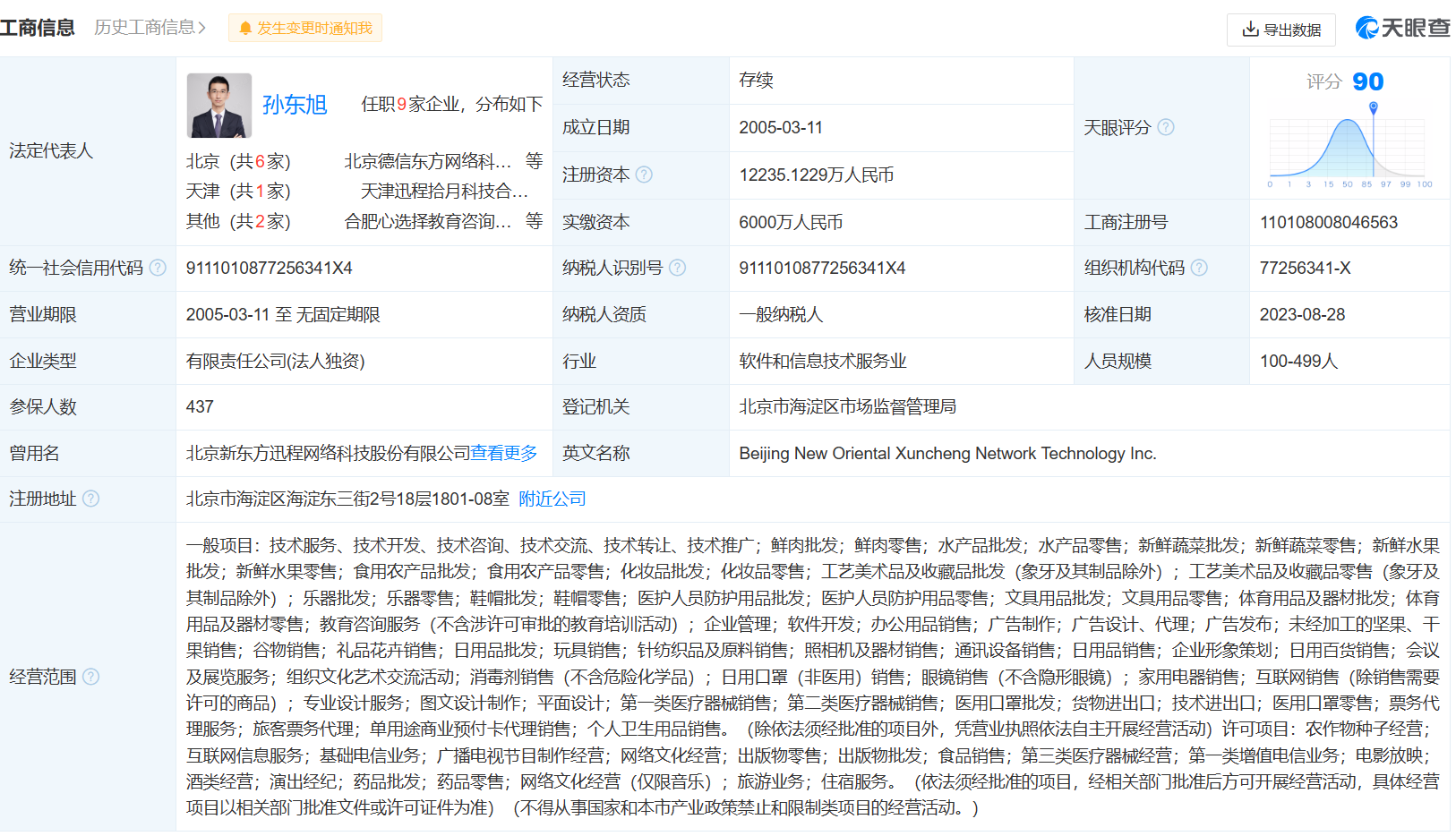Open 附近公司 nearby companies link
The height and width of the screenshot is (836, 1456).
[x=552, y=499]
